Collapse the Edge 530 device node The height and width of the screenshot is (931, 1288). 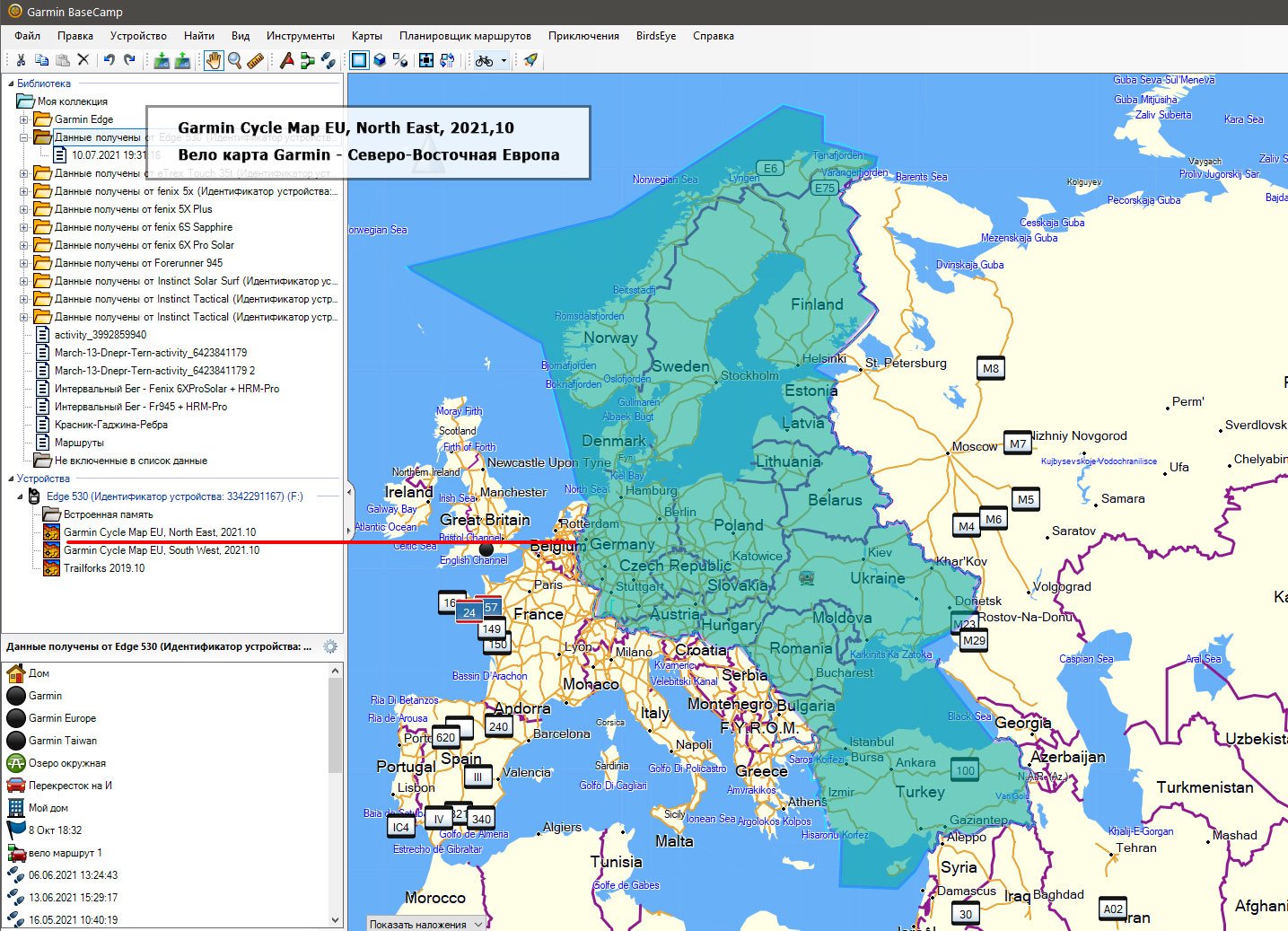click(x=21, y=496)
